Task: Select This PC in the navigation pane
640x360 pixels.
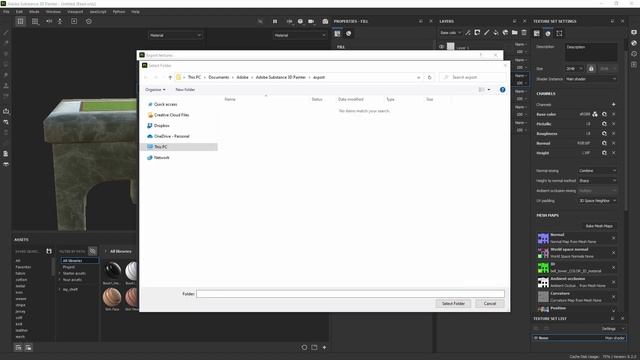Action: coord(179,147)
